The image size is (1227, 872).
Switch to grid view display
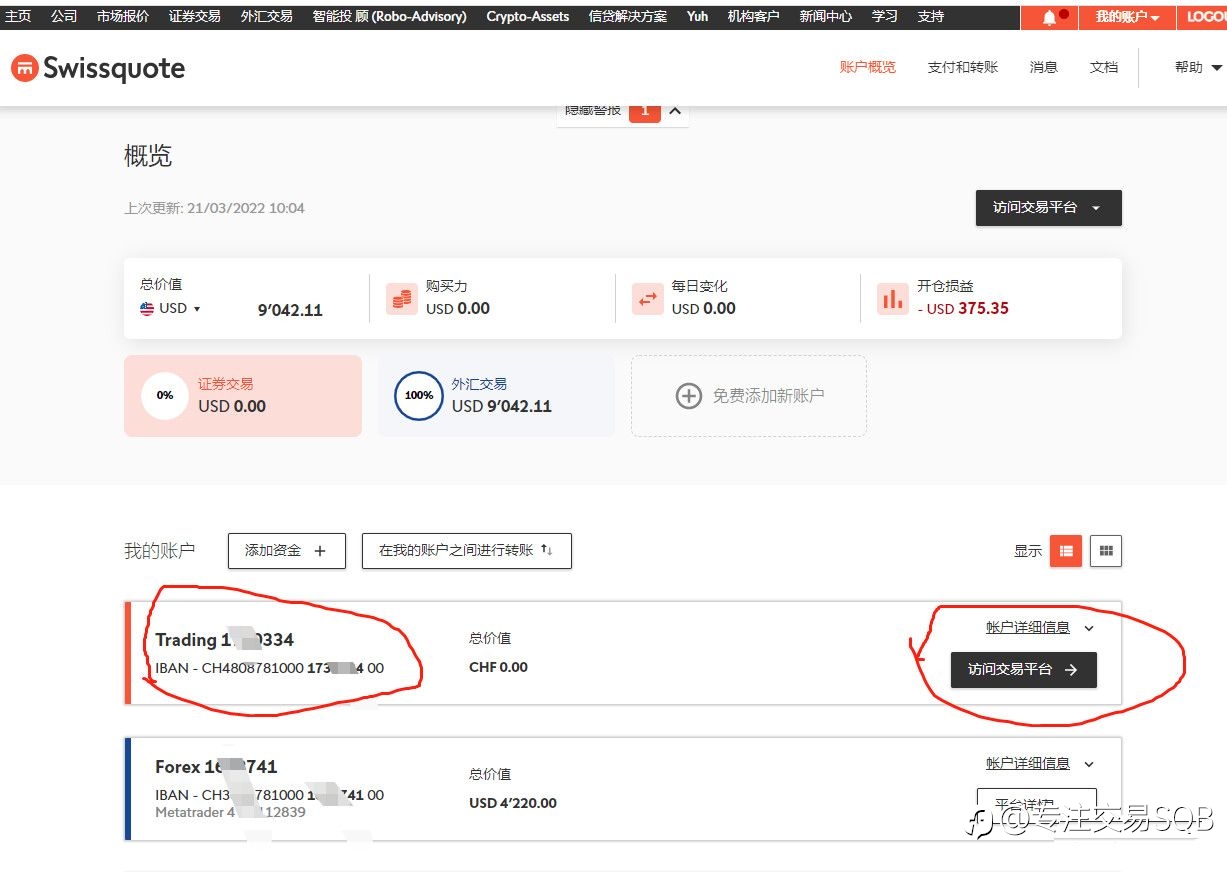pyautogui.click(x=1106, y=551)
